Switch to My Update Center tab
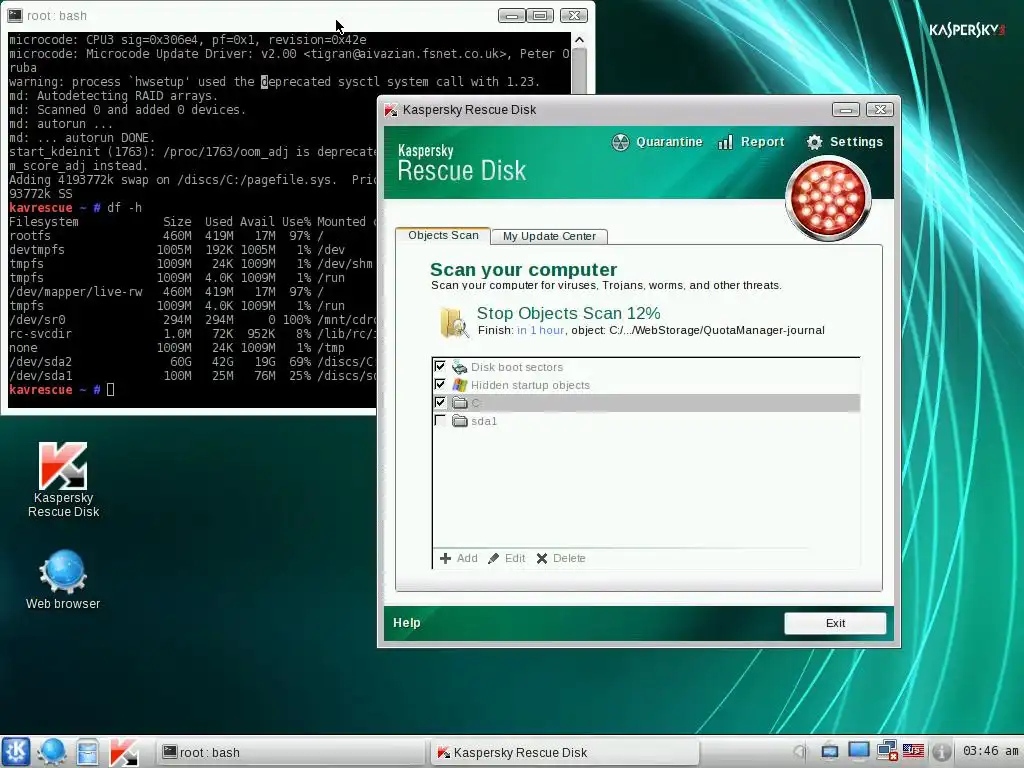 click(x=549, y=236)
